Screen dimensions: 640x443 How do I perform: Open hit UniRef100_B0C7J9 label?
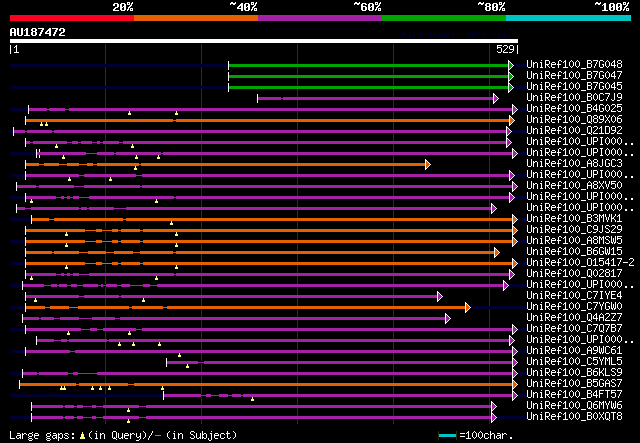574,97
